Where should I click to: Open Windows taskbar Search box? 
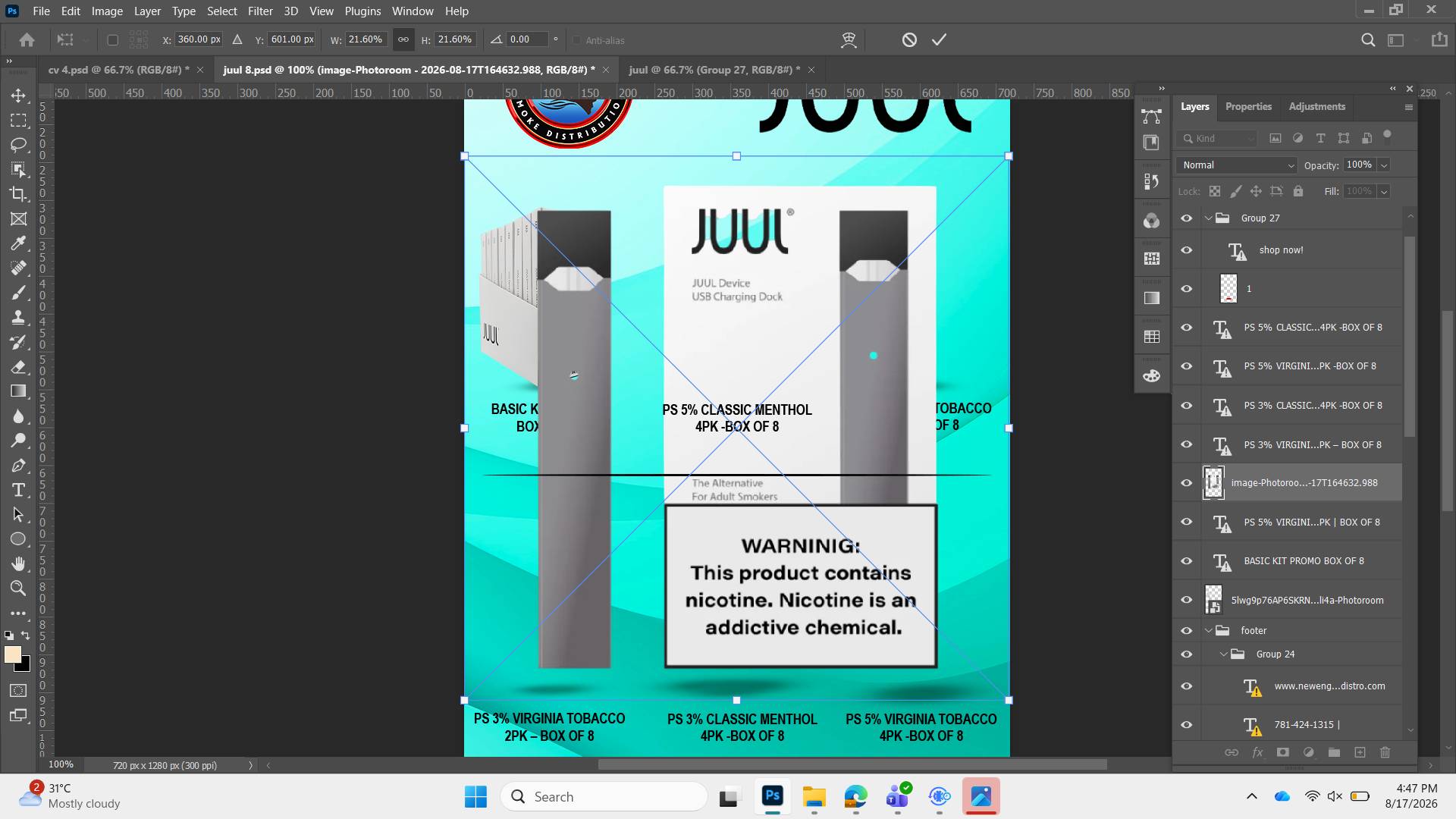pyautogui.click(x=604, y=796)
